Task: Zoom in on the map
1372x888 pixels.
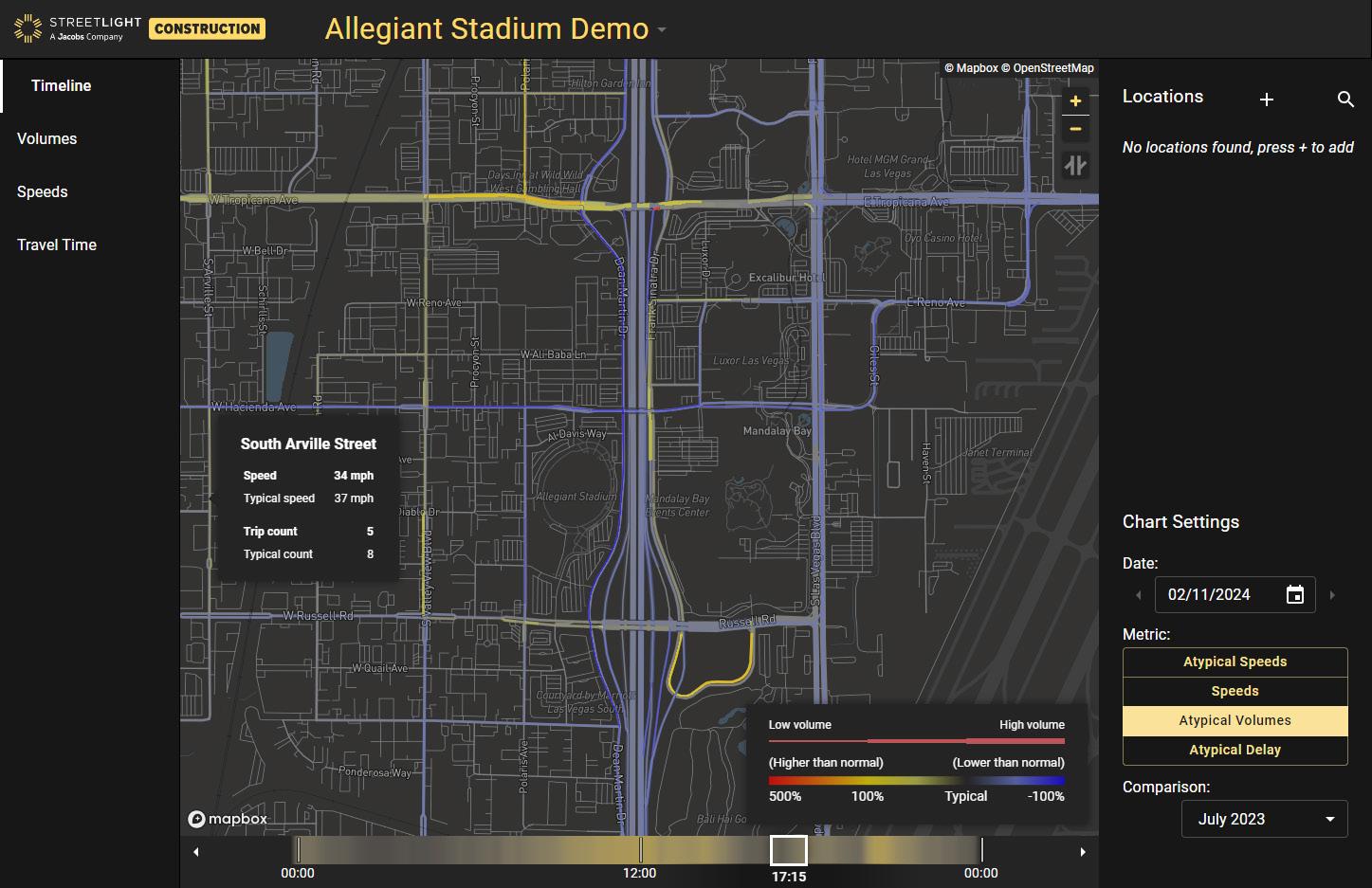Action: [1075, 100]
